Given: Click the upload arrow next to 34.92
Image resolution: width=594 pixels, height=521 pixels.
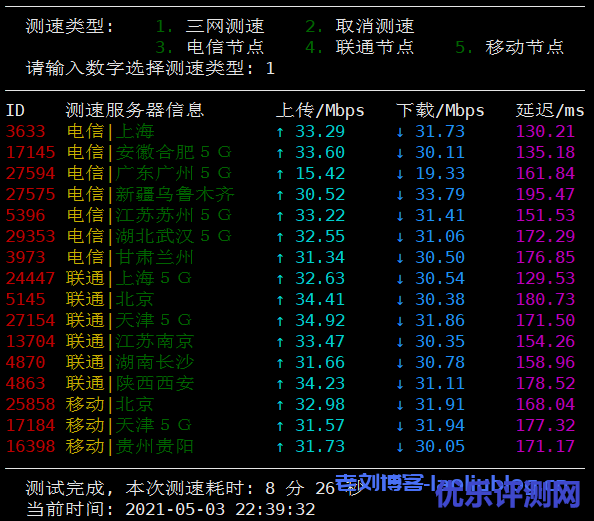Looking at the screenshot, I should [280, 321].
